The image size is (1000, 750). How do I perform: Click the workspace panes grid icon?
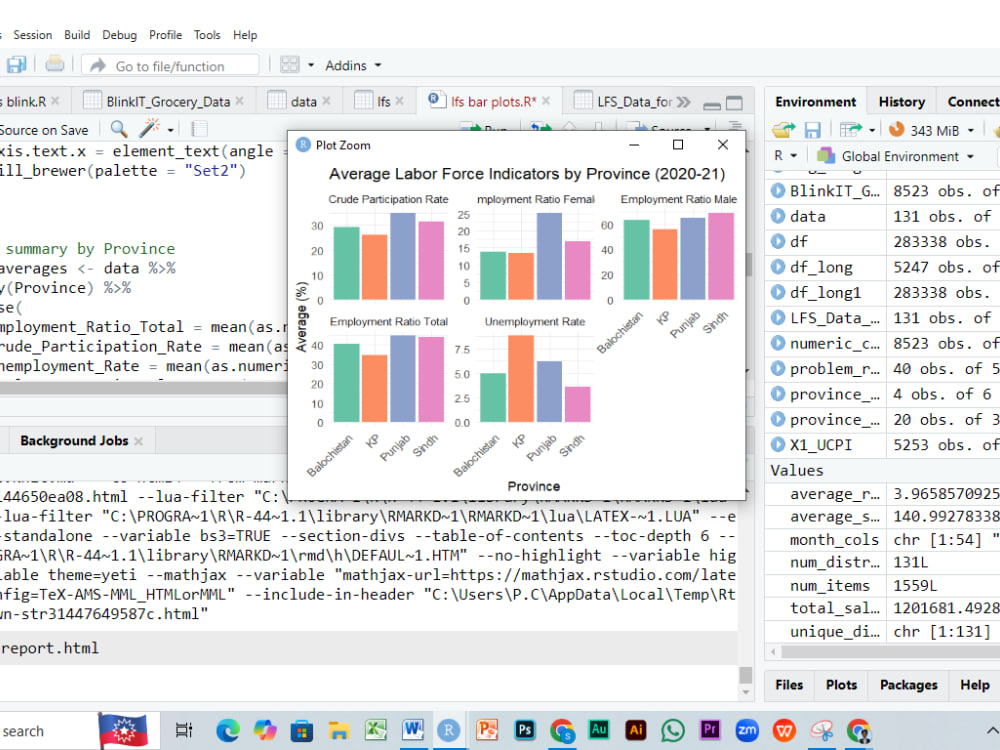(290, 65)
